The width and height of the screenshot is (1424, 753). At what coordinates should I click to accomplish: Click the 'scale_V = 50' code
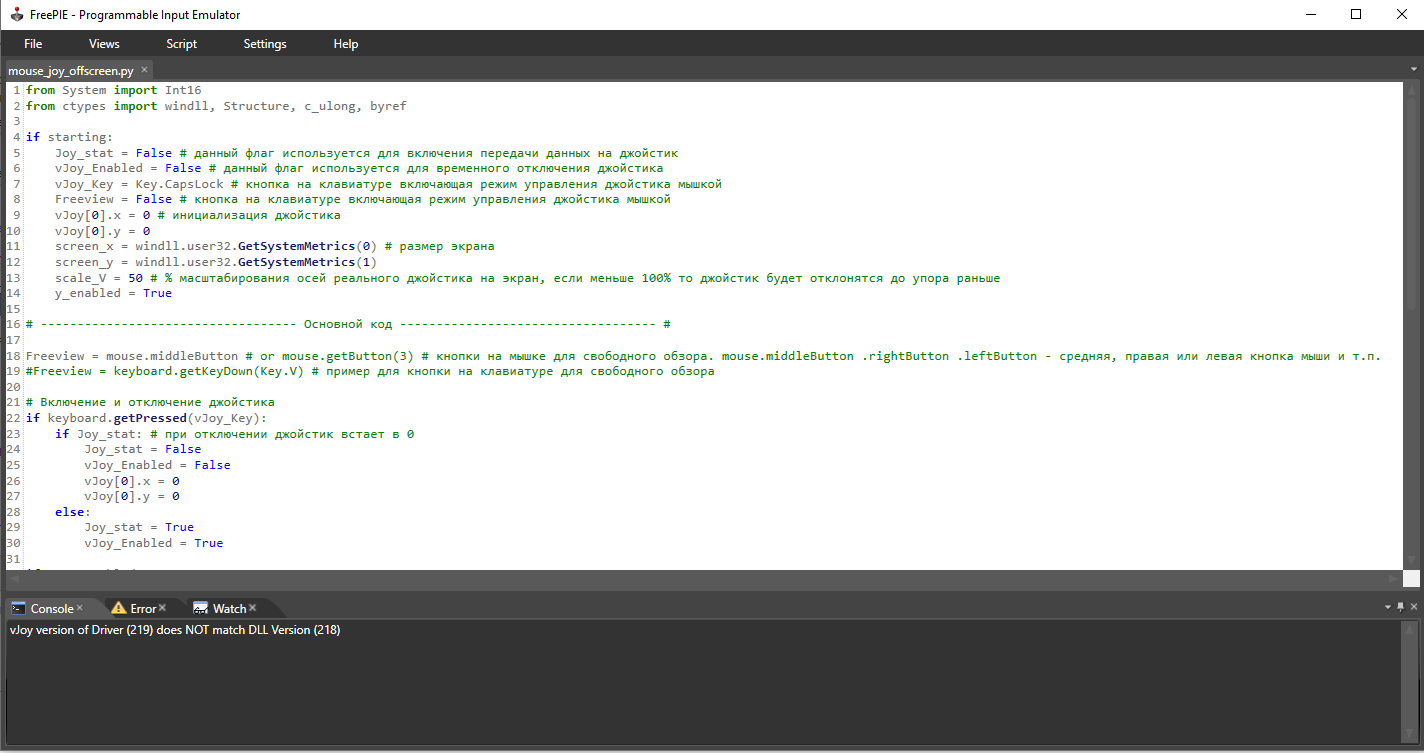(x=99, y=278)
